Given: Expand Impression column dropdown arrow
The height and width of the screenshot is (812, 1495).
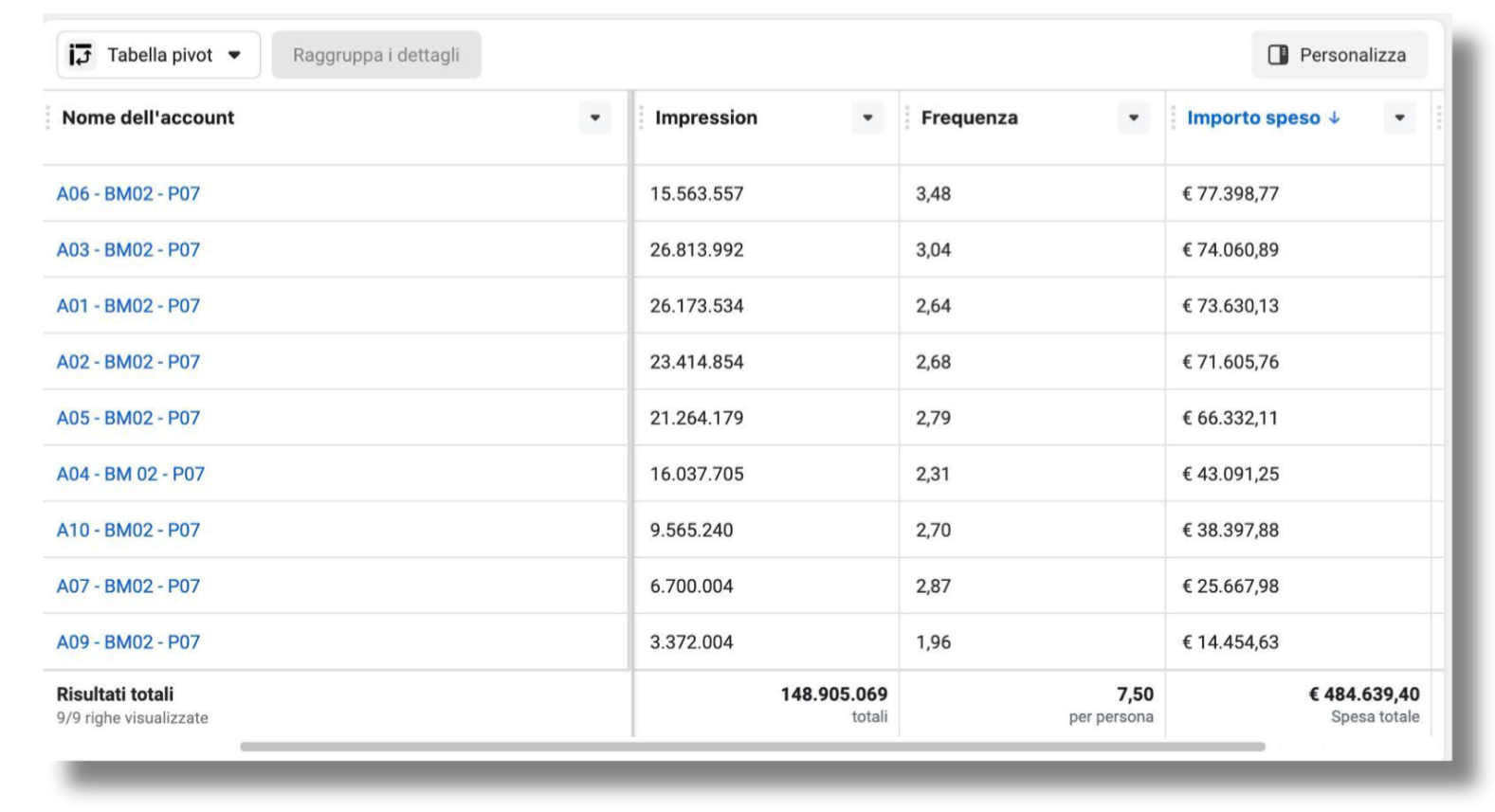Looking at the screenshot, I should pos(867,117).
